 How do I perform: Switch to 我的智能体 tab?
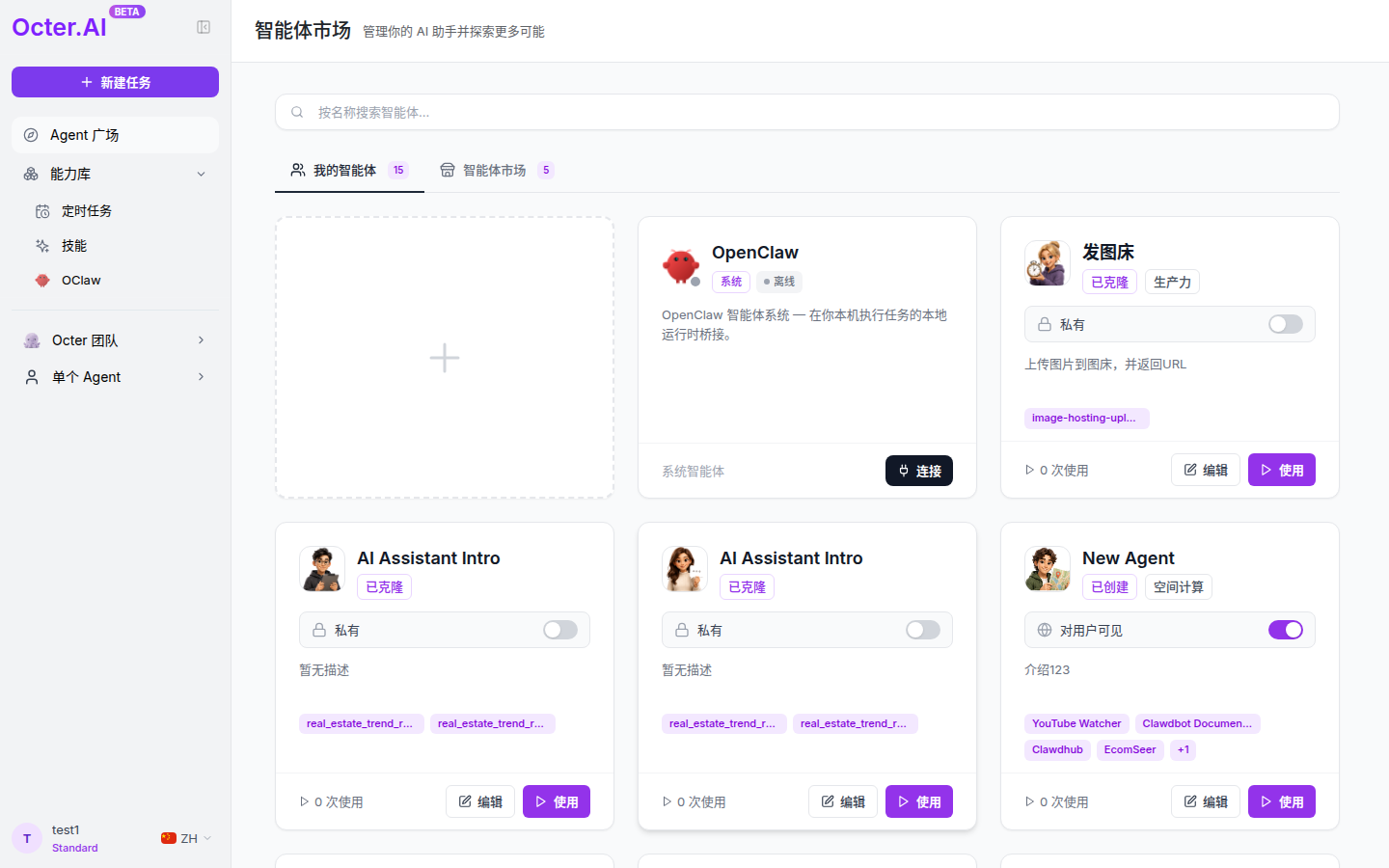tap(349, 171)
